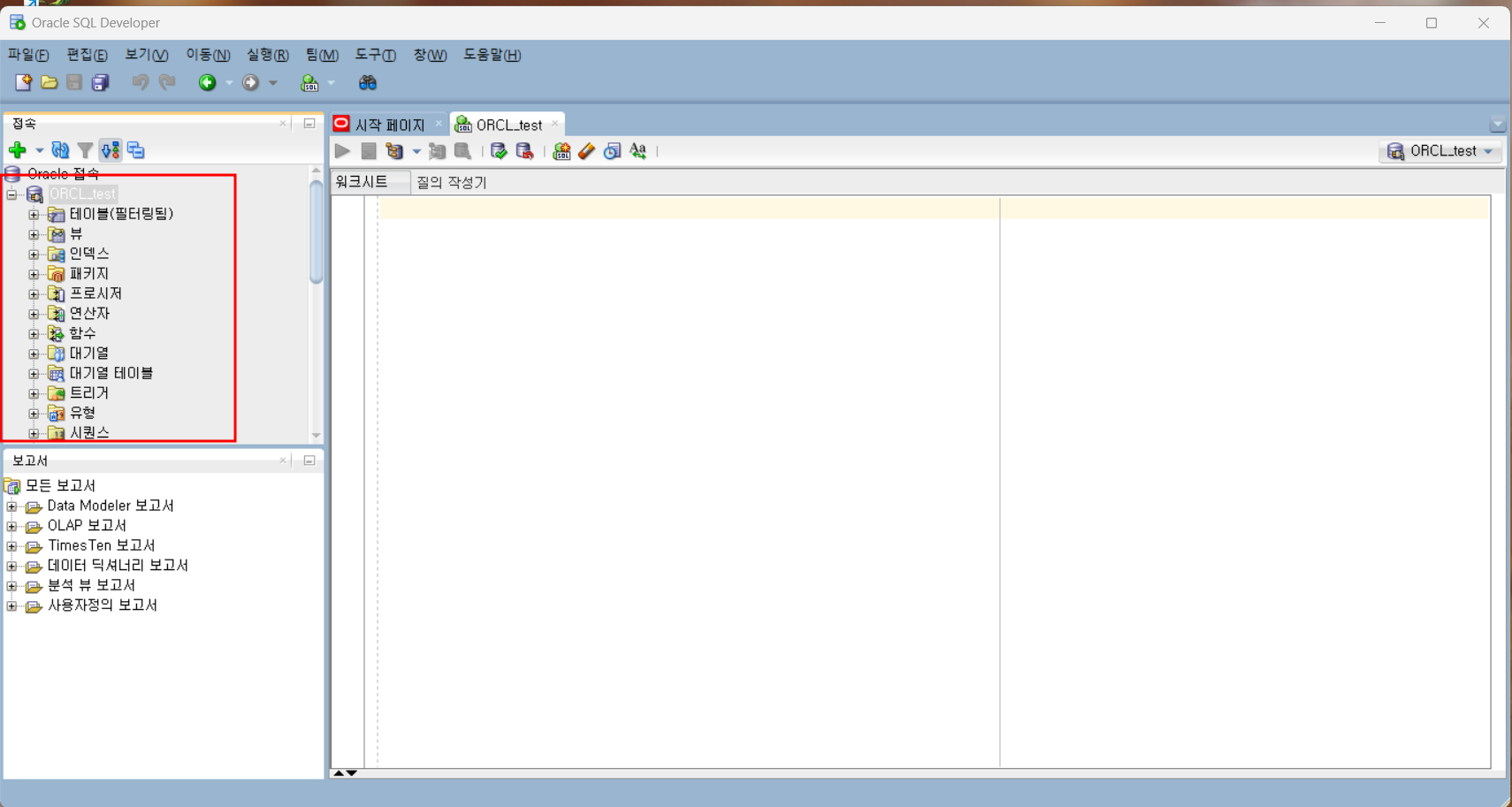
Task: Click the Explain Plan icon
Action: tap(394, 151)
